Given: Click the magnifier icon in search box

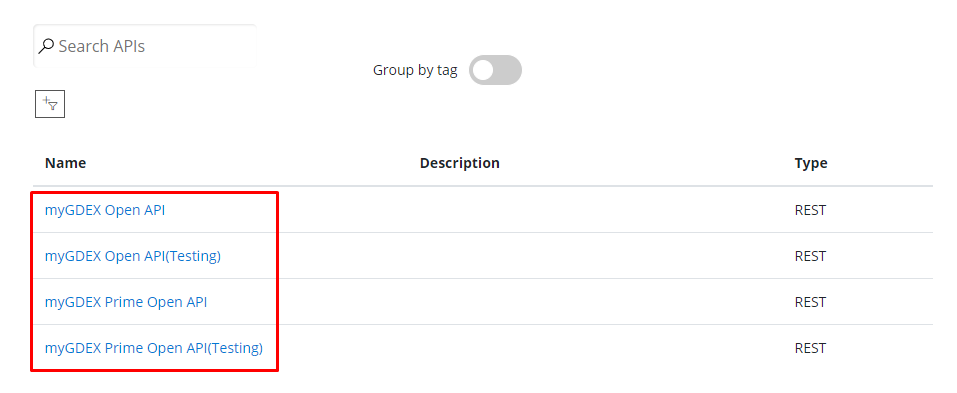Looking at the screenshot, I should point(46,46).
